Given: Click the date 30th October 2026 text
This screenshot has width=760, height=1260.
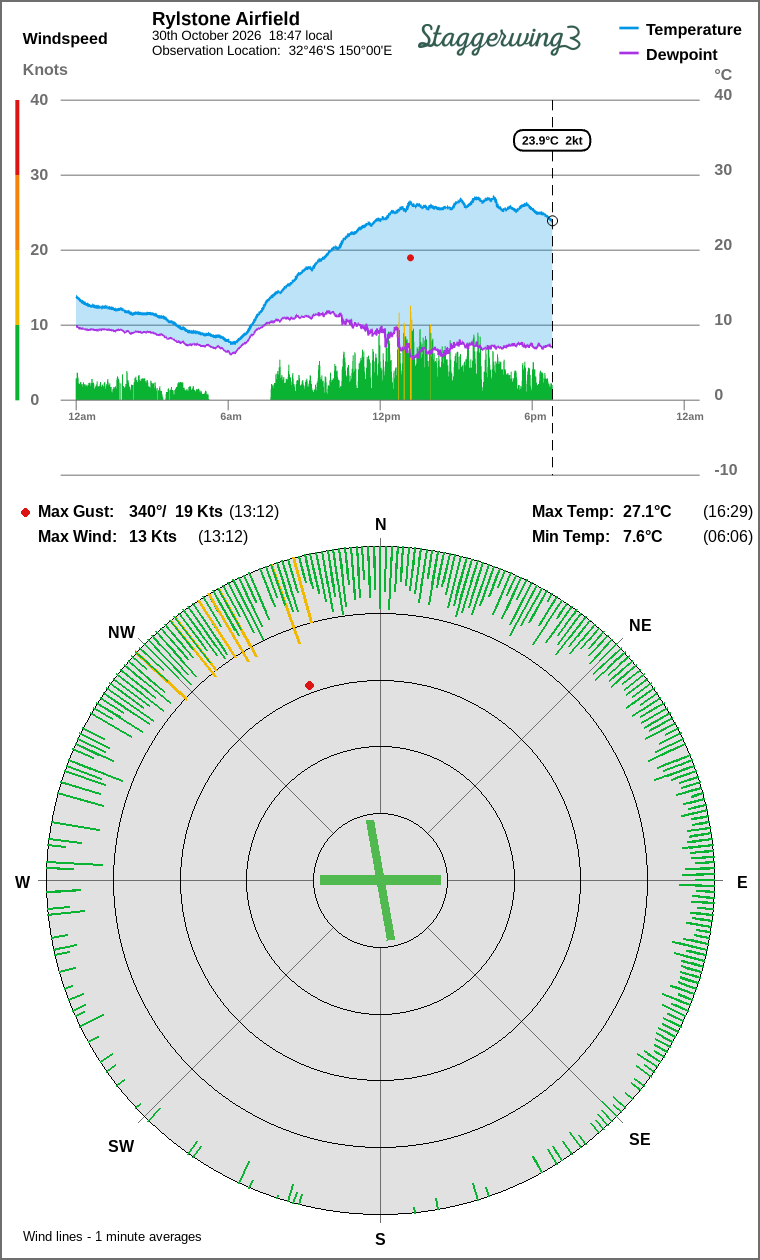Looking at the screenshot, I should coord(206,35).
